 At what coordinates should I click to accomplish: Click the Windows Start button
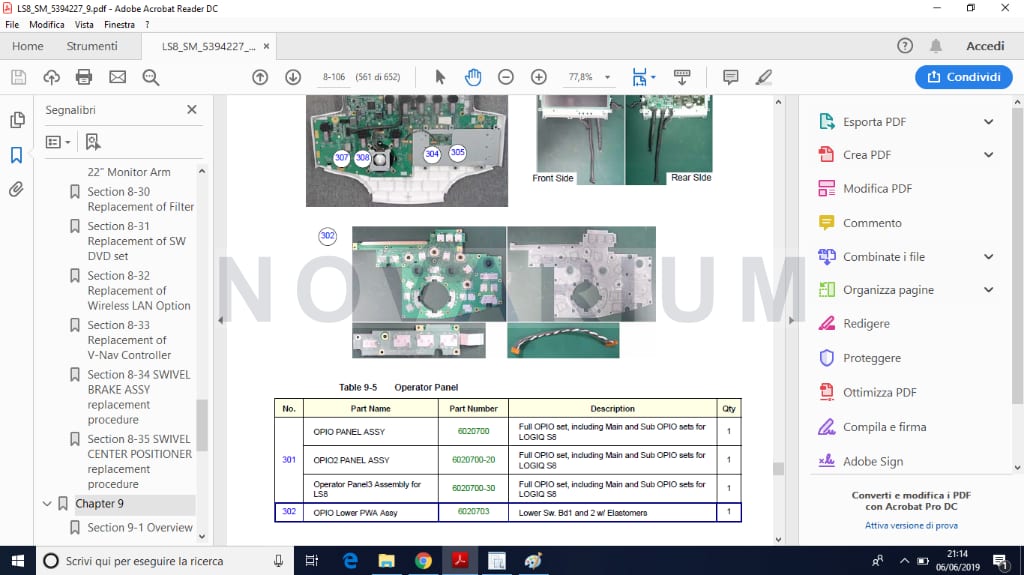[18, 561]
